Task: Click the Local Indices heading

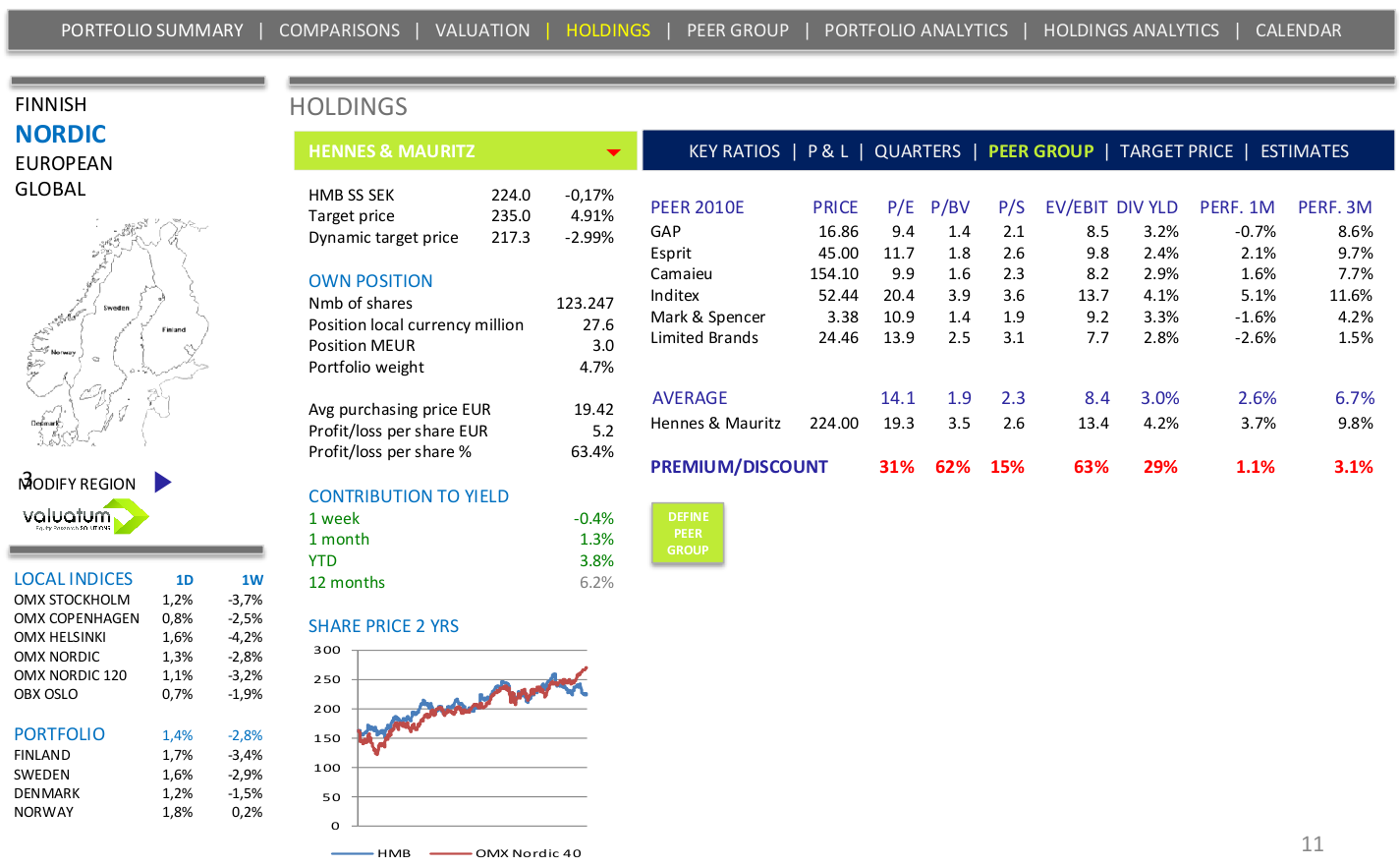Action: [x=73, y=579]
